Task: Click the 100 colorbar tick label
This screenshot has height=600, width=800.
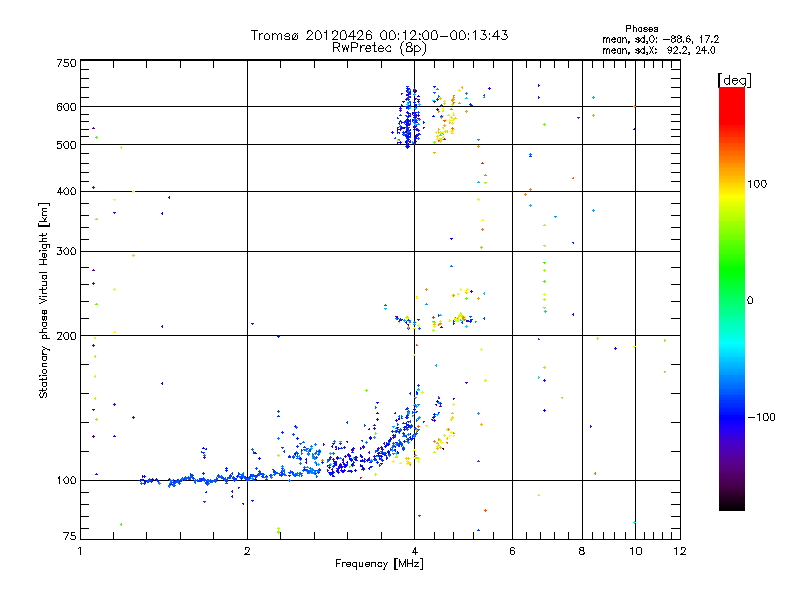Action: pos(757,184)
